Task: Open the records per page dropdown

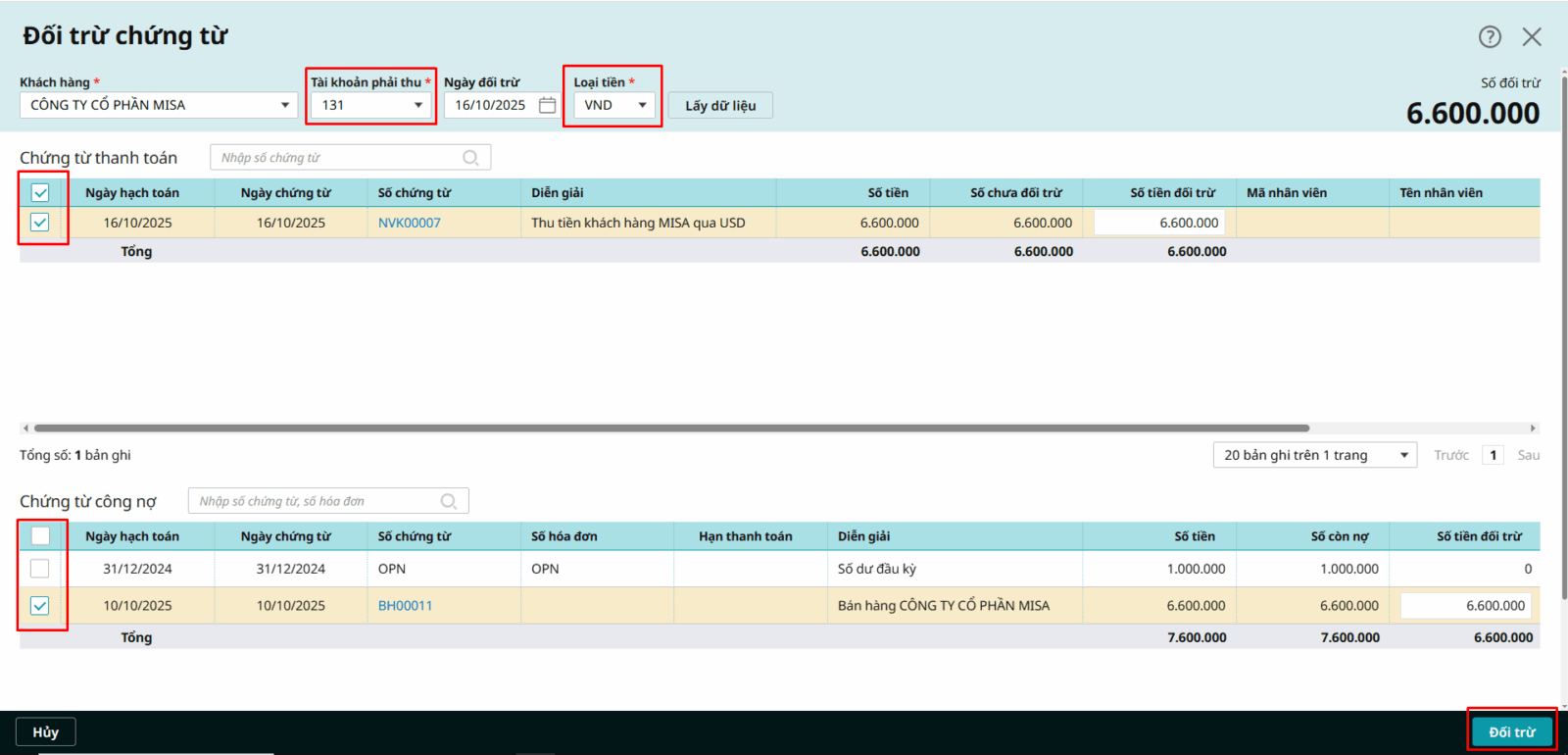Action: [x=1403, y=455]
